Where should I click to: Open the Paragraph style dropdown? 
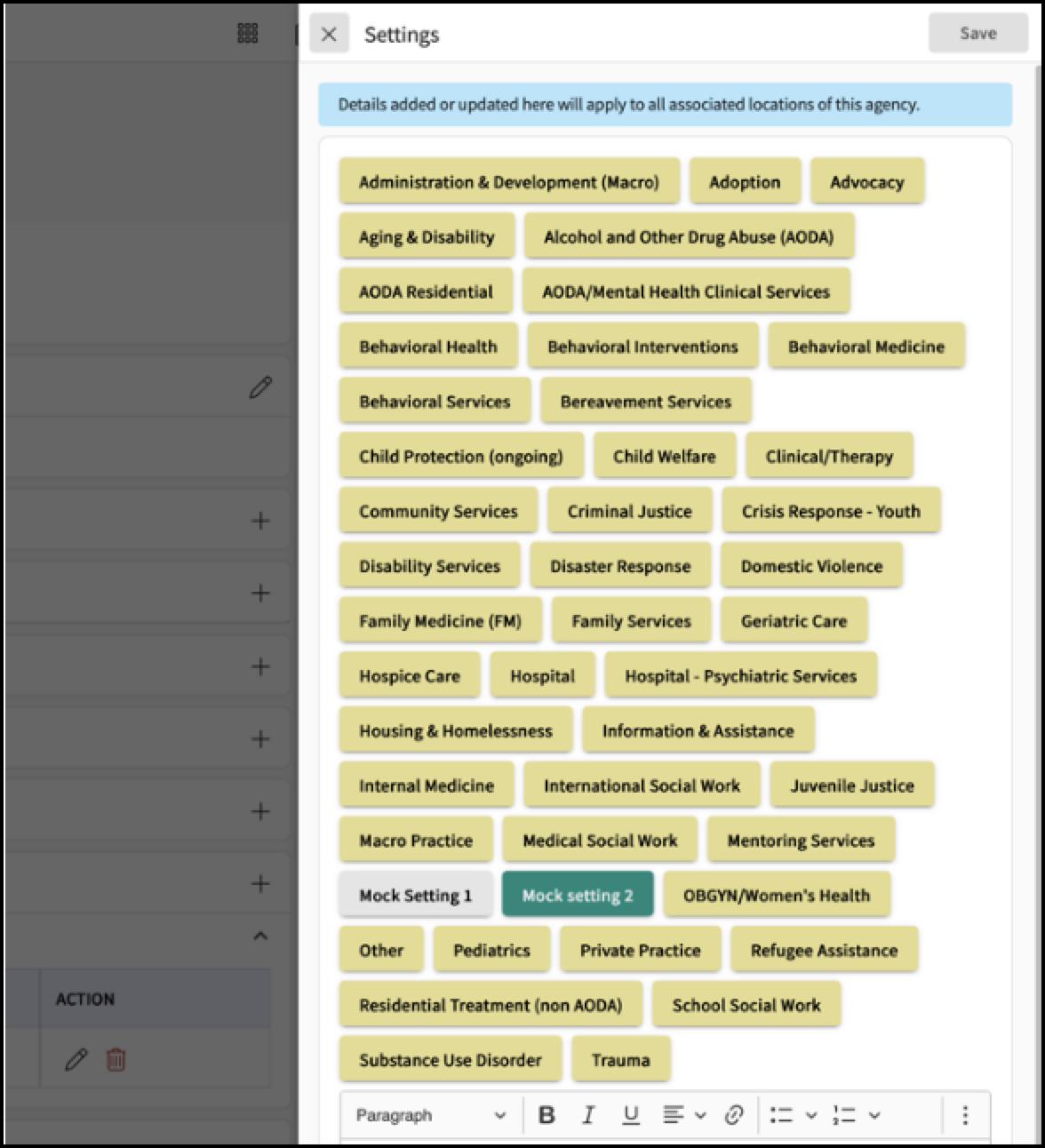click(431, 1115)
